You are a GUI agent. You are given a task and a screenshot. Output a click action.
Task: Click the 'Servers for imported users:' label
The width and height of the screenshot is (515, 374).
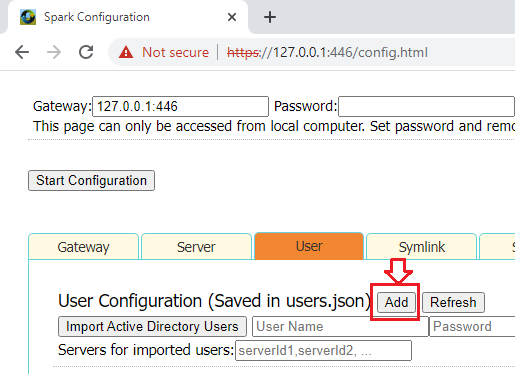146,350
